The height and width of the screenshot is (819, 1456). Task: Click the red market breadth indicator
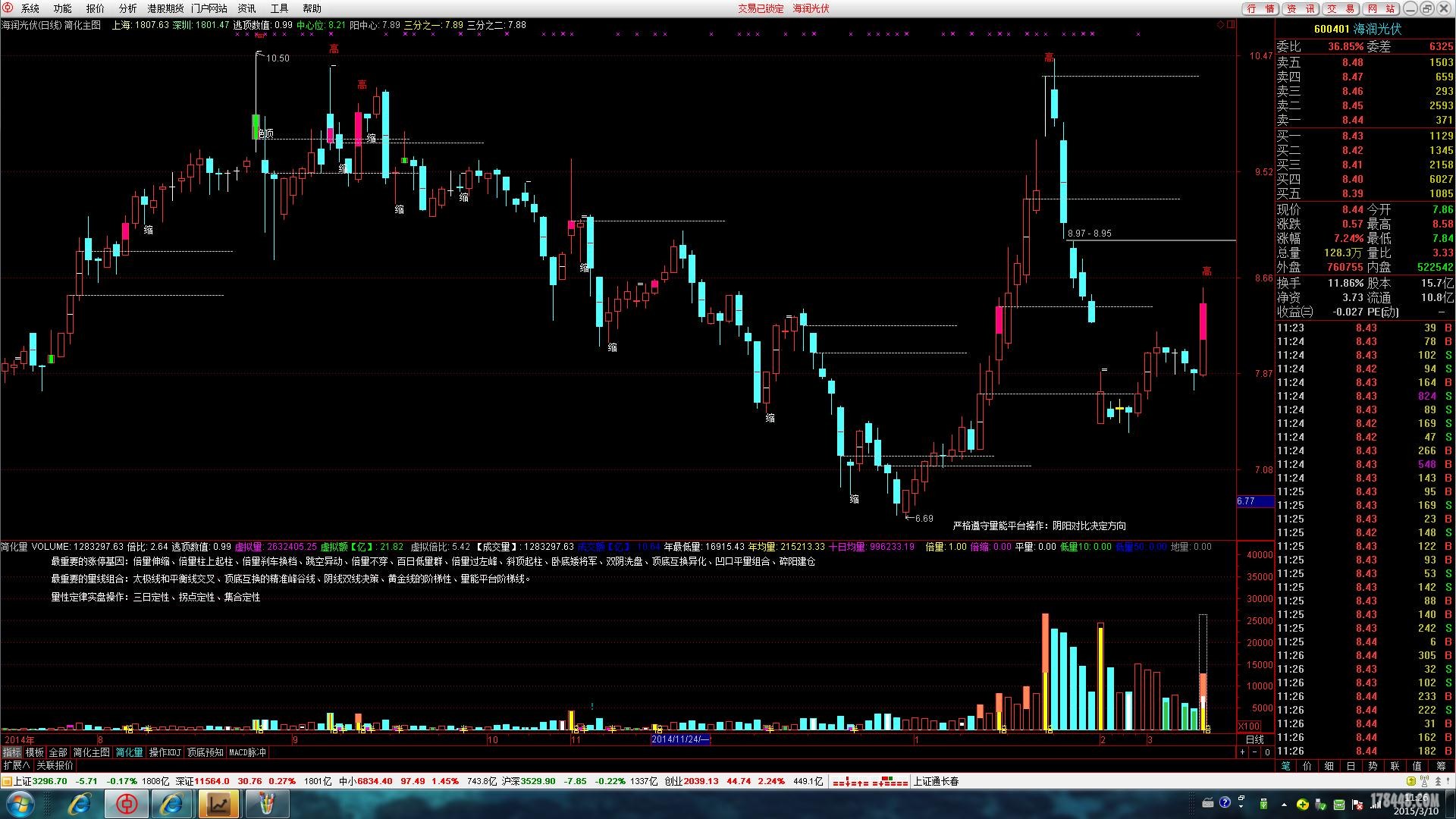870,781
